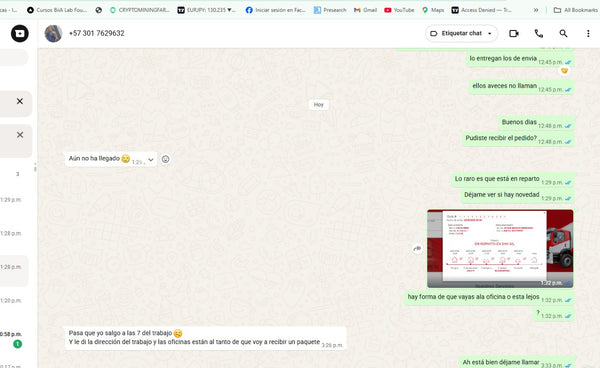Select message 'Déjame ver si hay novedad'

(x=518, y=195)
